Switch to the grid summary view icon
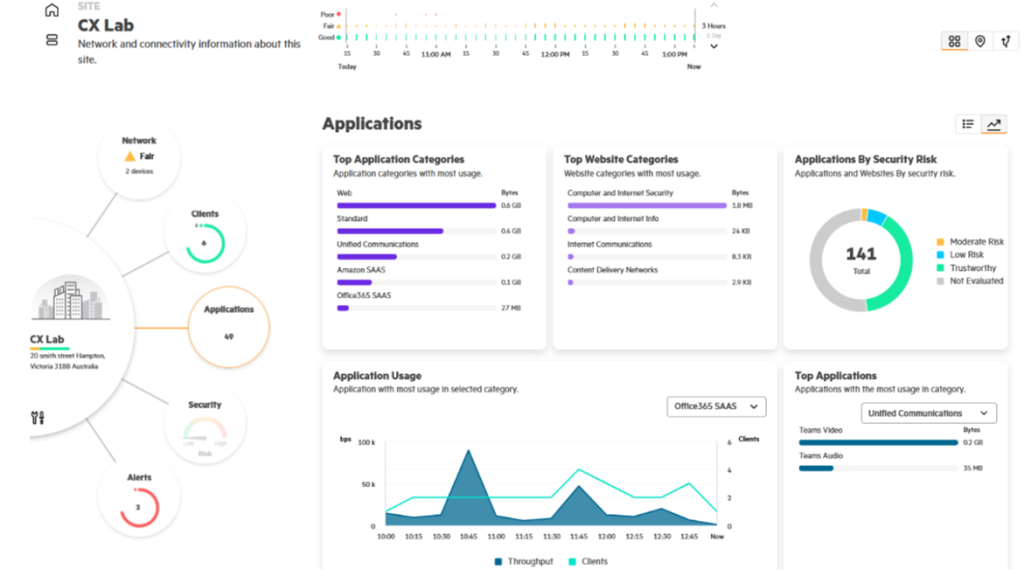This screenshot has width=1024, height=583. (954, 41)
